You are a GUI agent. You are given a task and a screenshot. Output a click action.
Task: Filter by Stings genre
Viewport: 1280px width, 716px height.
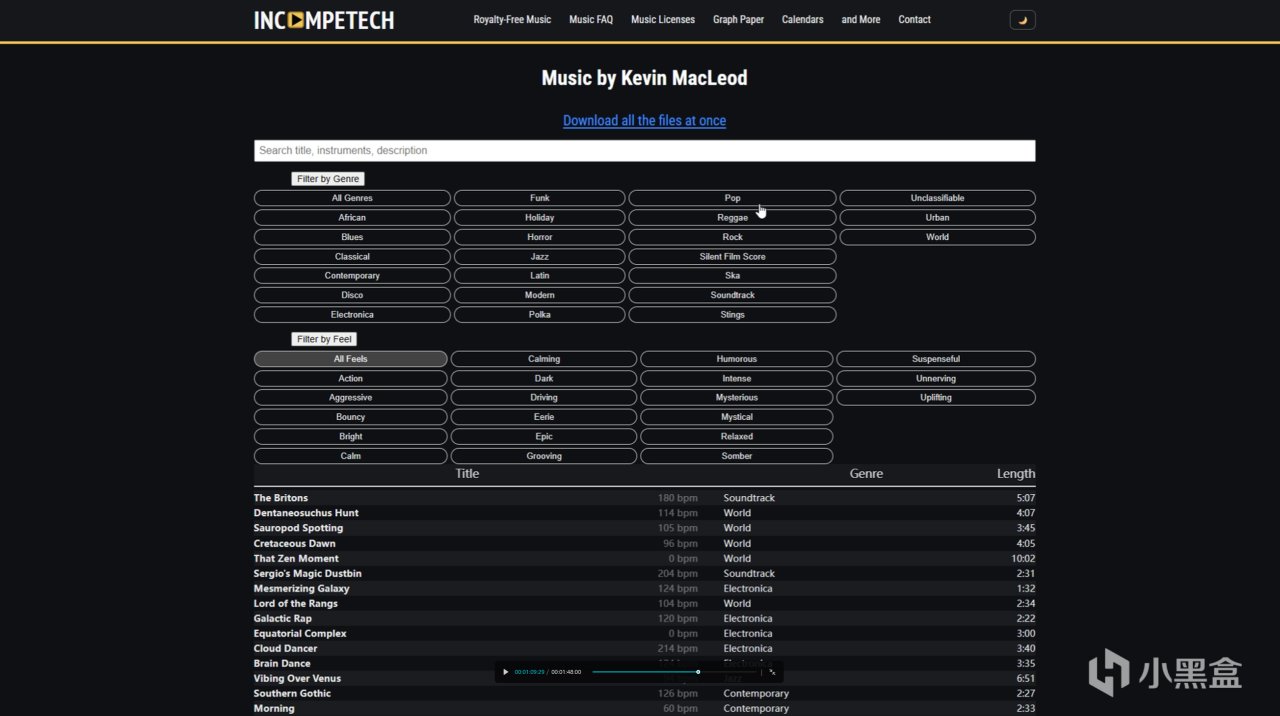[732, 315]
